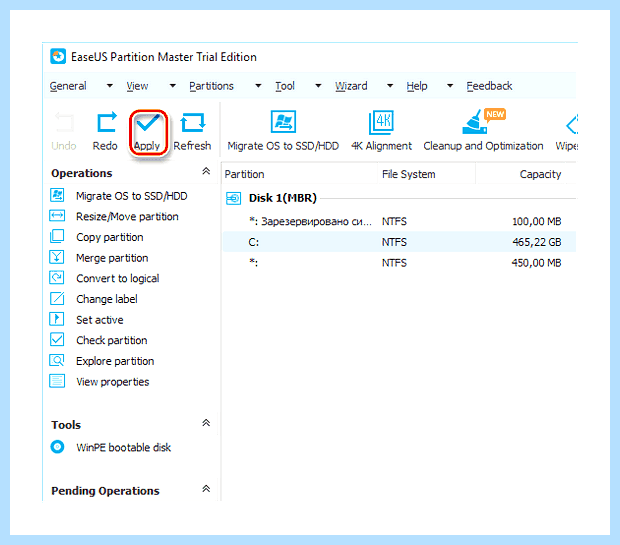Click the WinPE bootable disk icon
Screen dimensions: 620x545
point(57,447)
